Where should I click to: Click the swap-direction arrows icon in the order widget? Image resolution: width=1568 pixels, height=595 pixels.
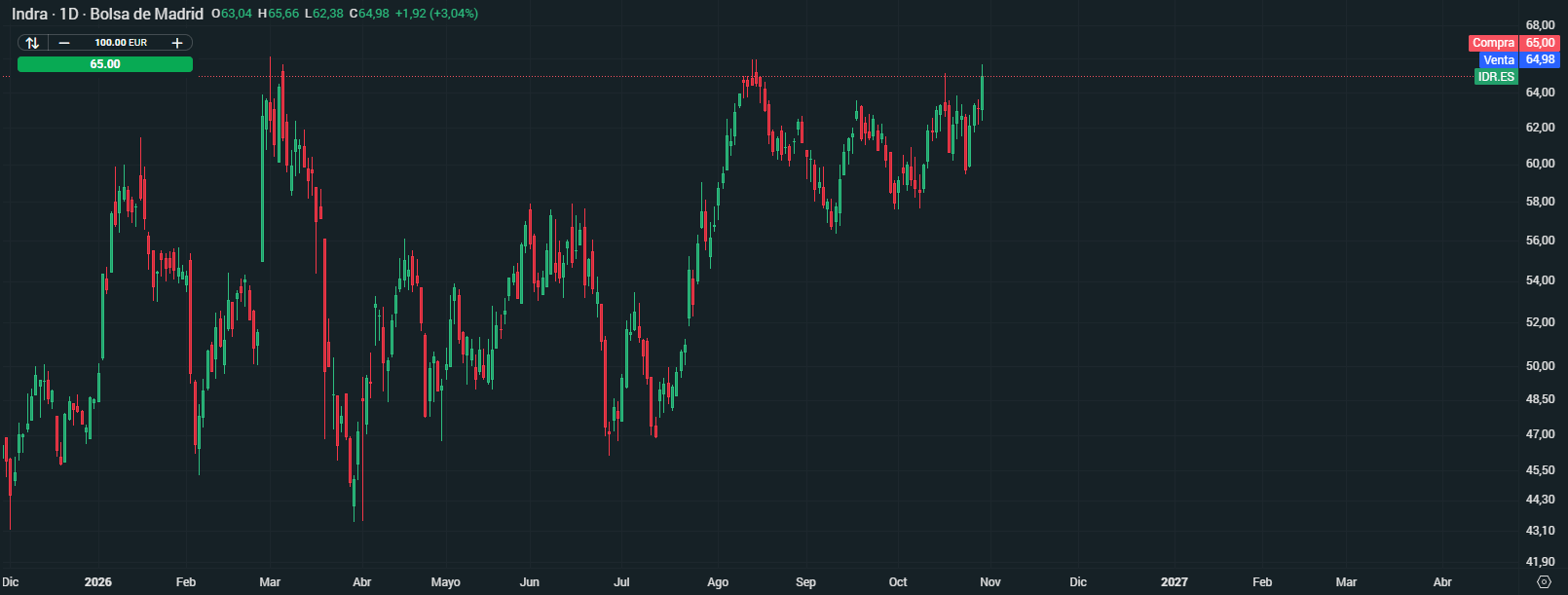coord(32,43)
